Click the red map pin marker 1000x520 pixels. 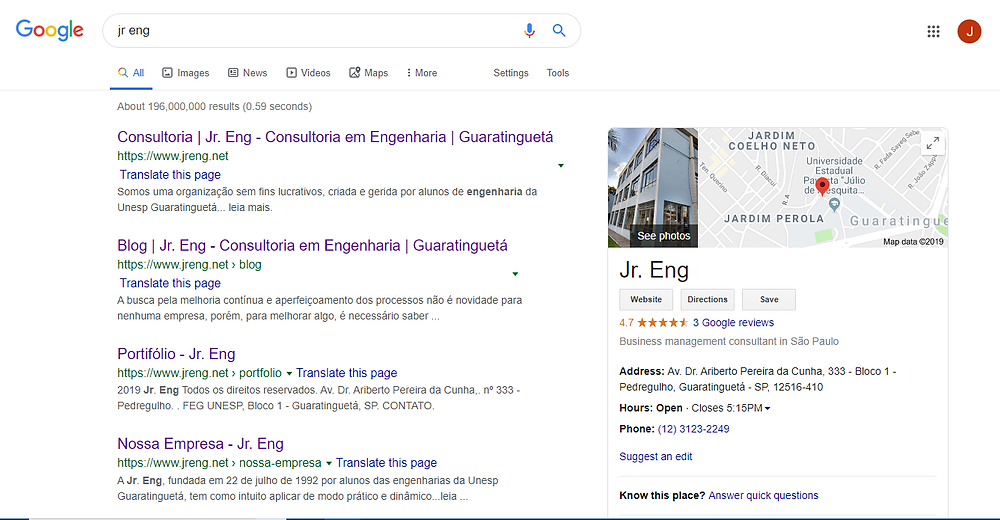[823, 186]
